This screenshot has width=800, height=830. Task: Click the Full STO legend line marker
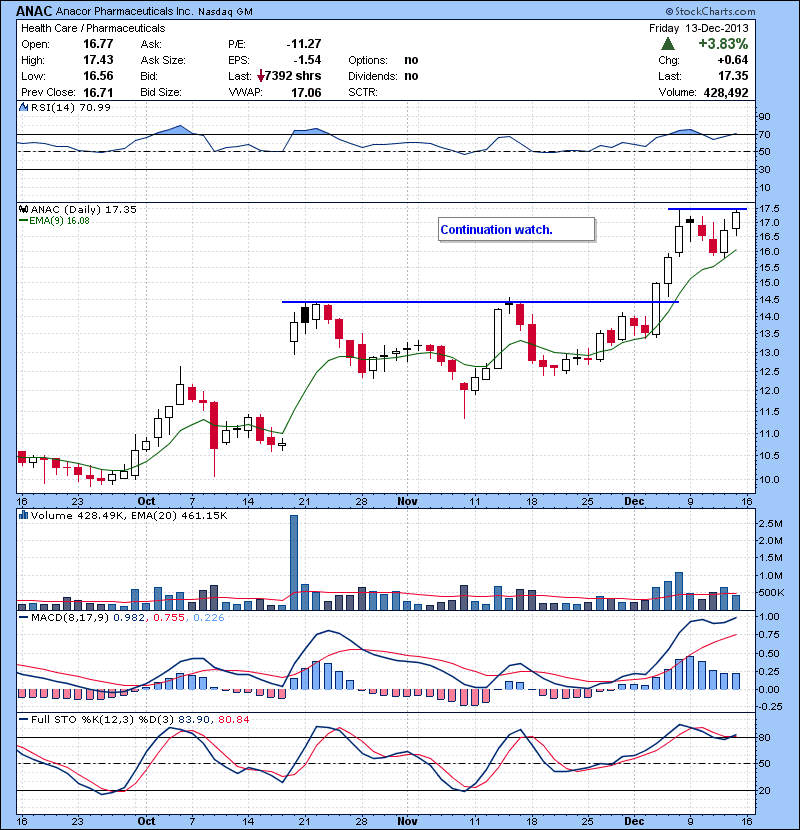(x=23, y=719)
